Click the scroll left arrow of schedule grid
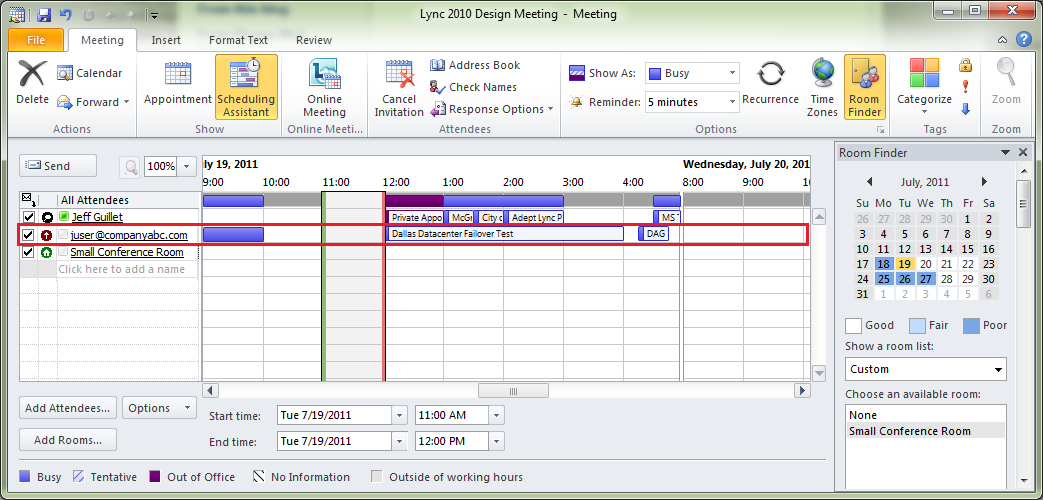 pyautogui.click(x=210, y=391)
